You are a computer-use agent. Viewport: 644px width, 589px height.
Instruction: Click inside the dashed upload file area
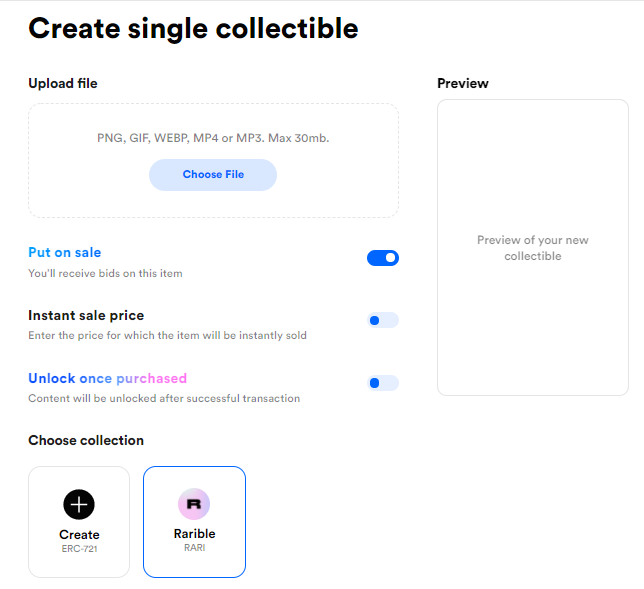(x=213, y=161)
